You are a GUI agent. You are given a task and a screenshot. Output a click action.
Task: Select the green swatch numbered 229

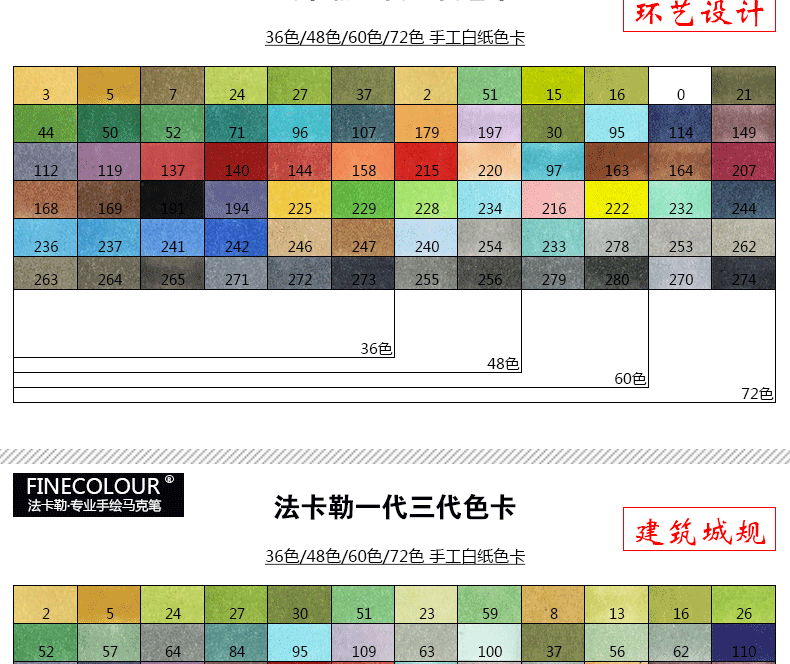point(363,200)
